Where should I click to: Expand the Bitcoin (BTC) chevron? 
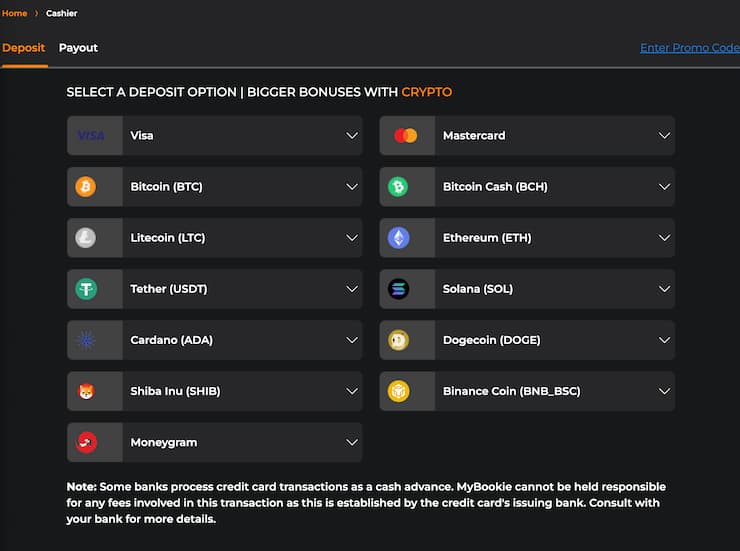352,187
